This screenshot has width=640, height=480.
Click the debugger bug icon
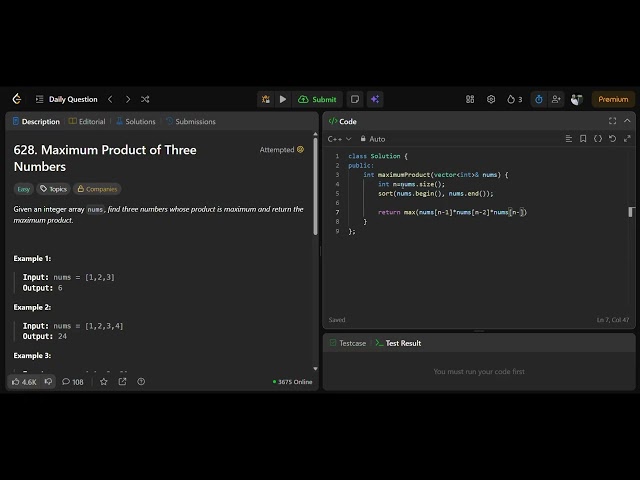[x=266, y=99]
